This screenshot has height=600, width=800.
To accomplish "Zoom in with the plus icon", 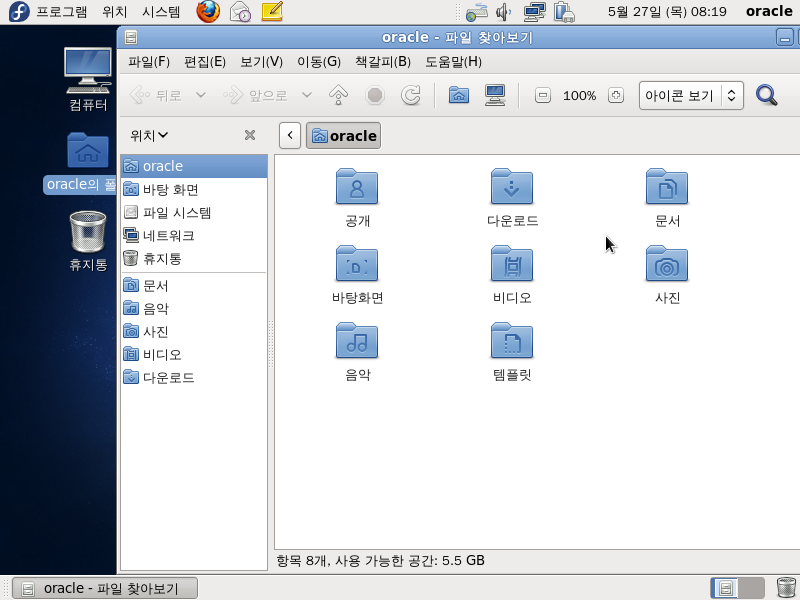I will [x=616, y=95].
